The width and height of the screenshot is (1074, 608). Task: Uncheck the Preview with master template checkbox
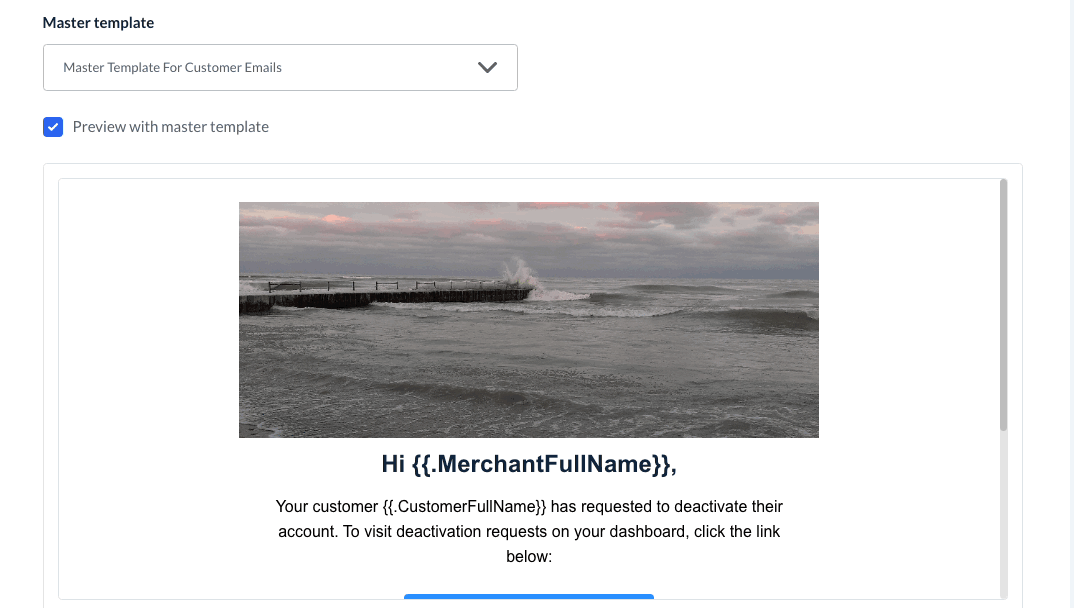(53, 127)
